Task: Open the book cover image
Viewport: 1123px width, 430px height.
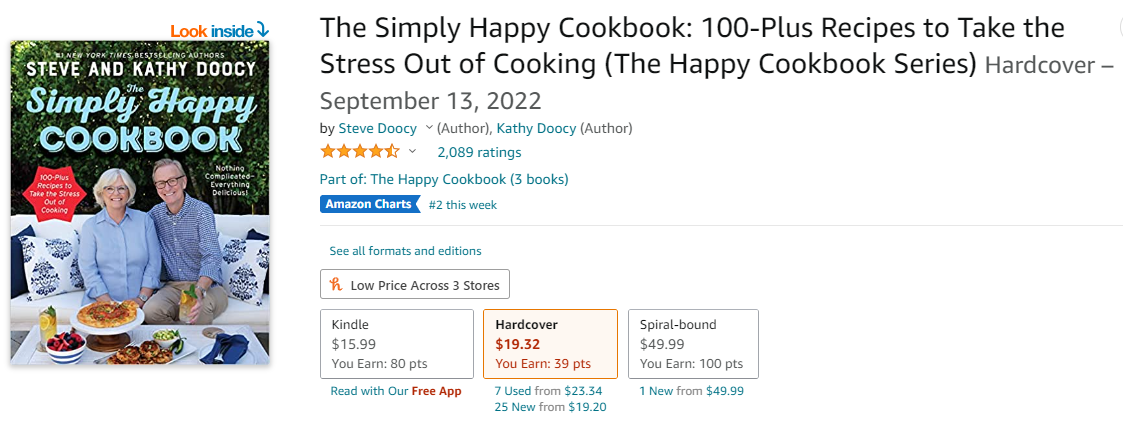Action: tap(140, 202)
